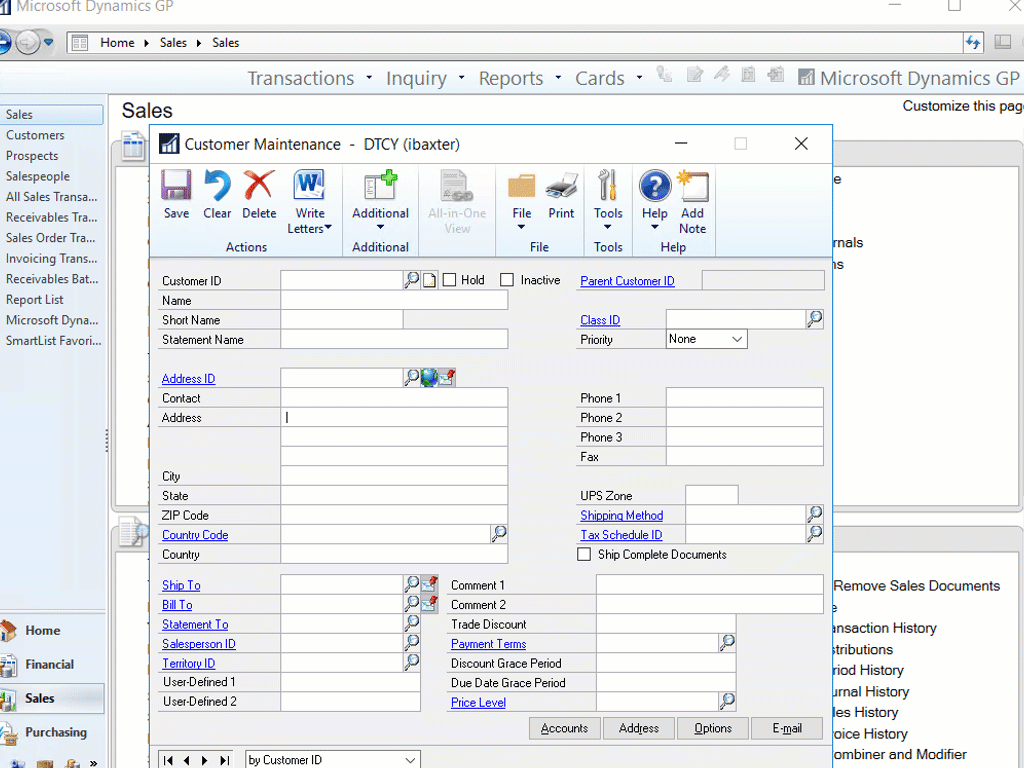
Task: Select Prospects in the navigation pane
Action: tap(32, 156)
